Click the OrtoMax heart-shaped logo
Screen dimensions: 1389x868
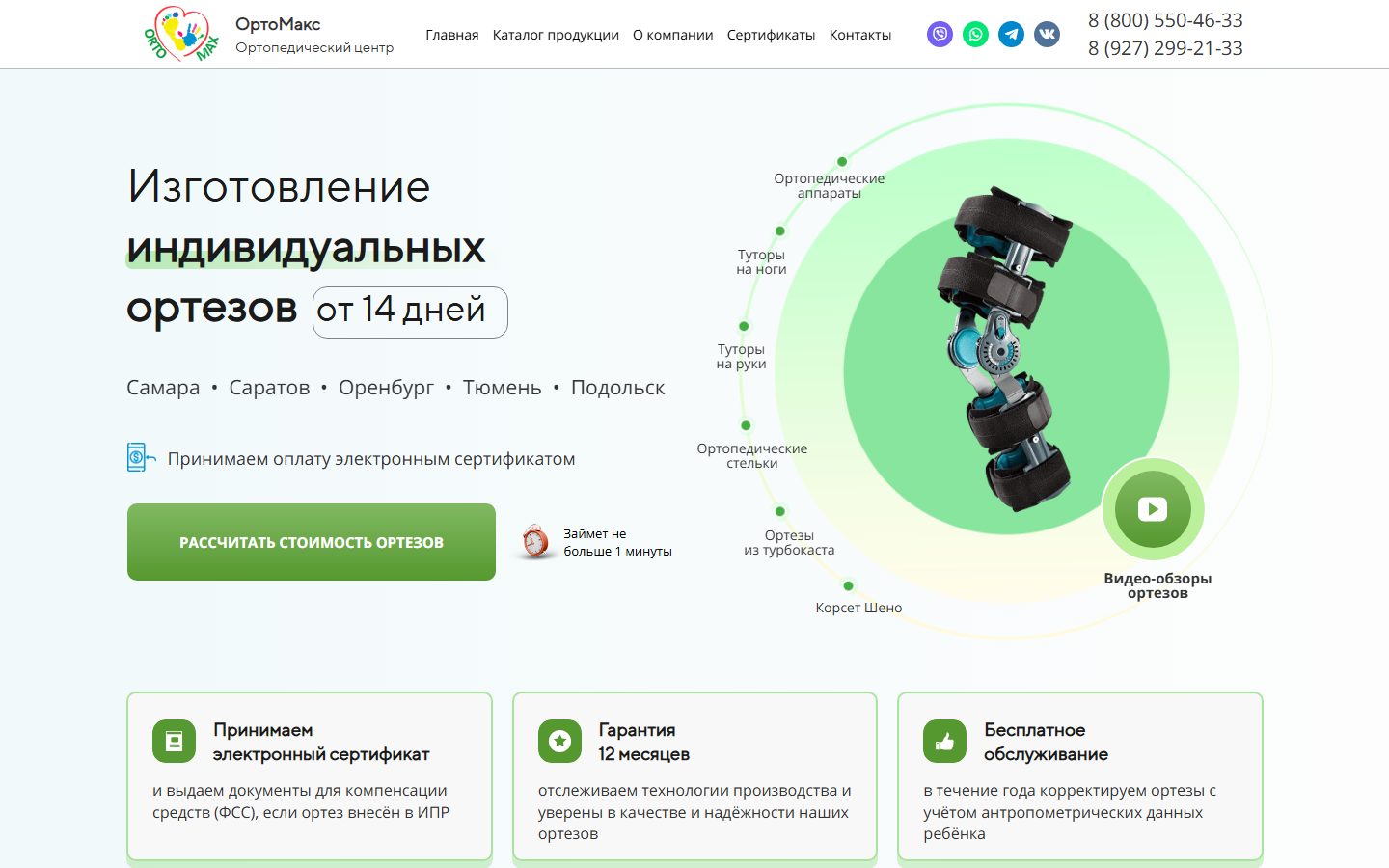(182, 34)
